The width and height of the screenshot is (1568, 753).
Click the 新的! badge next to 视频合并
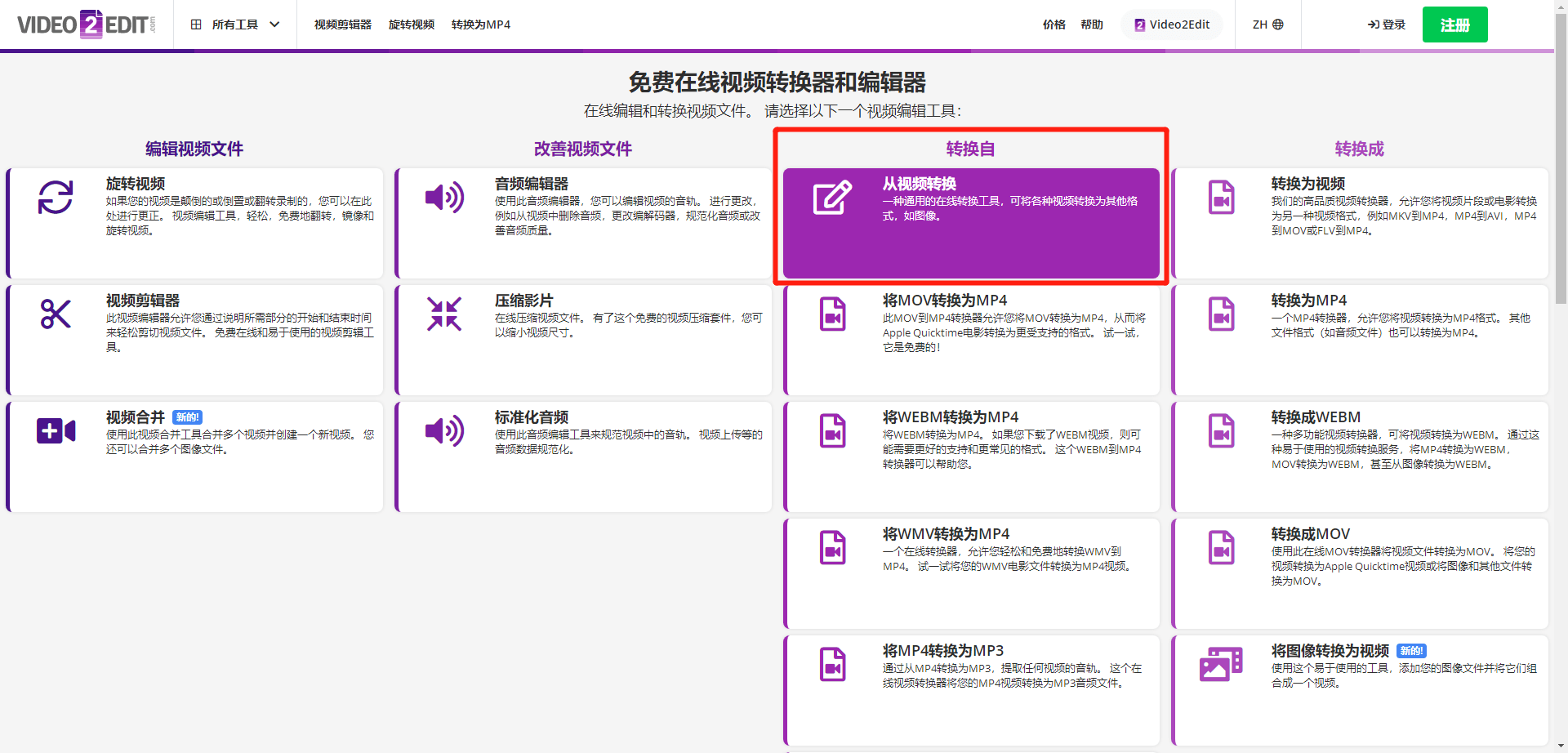(x=188, y=417)
